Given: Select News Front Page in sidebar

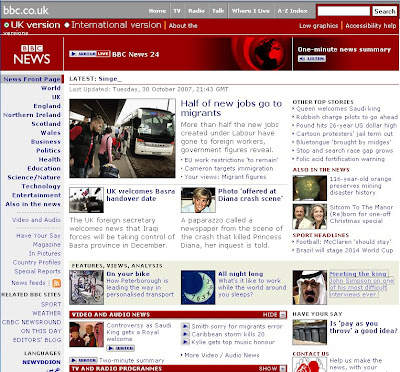Looking at the screenshot, I should click(32, 79).
